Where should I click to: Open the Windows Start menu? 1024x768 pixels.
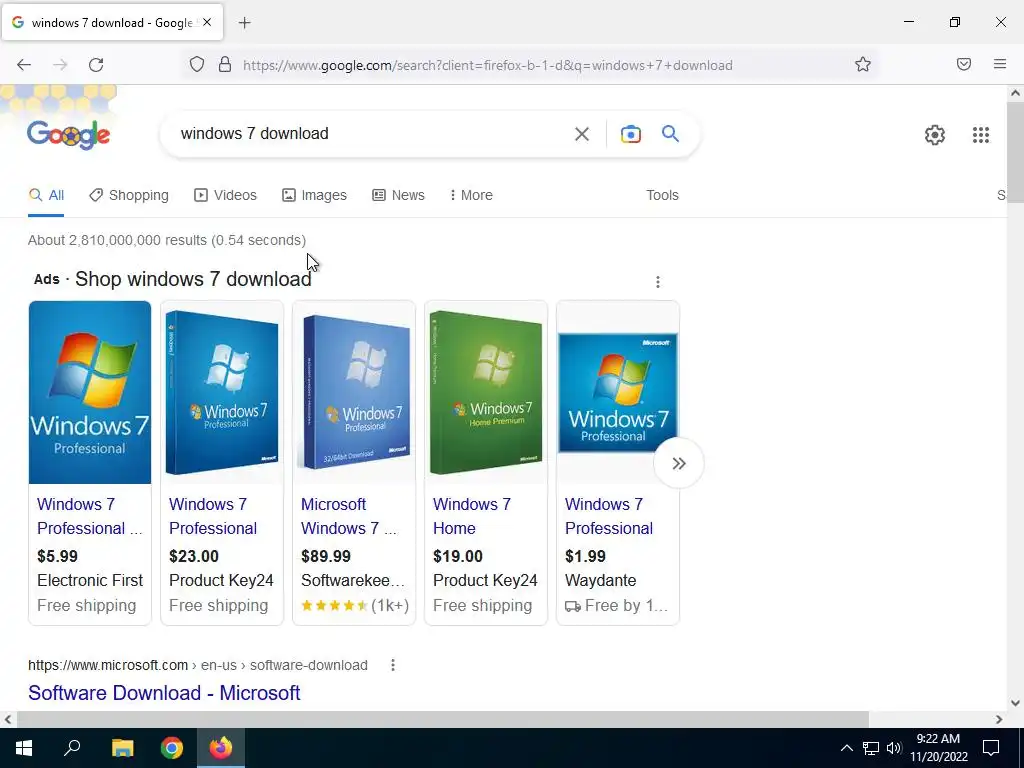pyautogui.click(x=24, y=748)
